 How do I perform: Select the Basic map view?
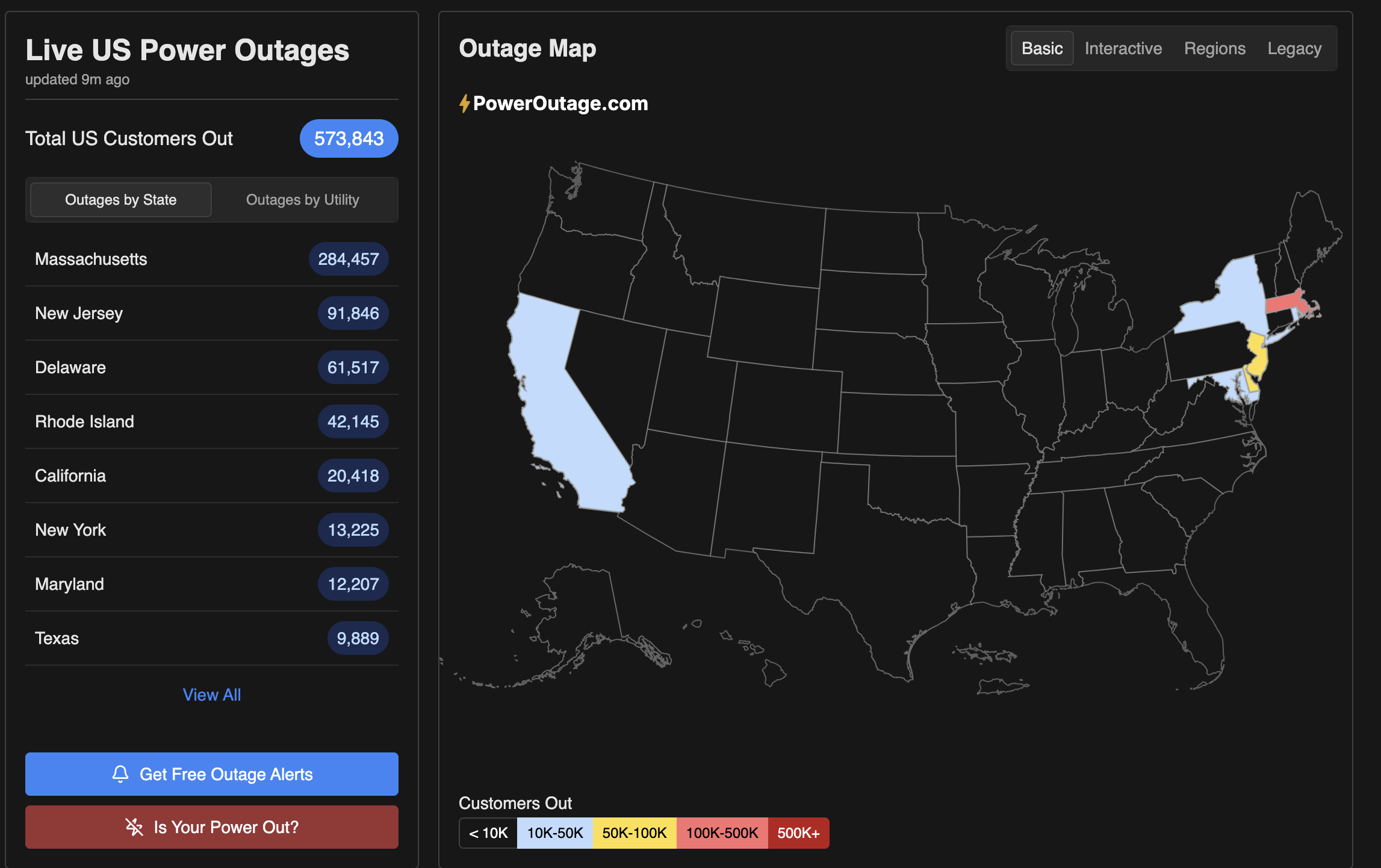click(x=1041, y=48)
